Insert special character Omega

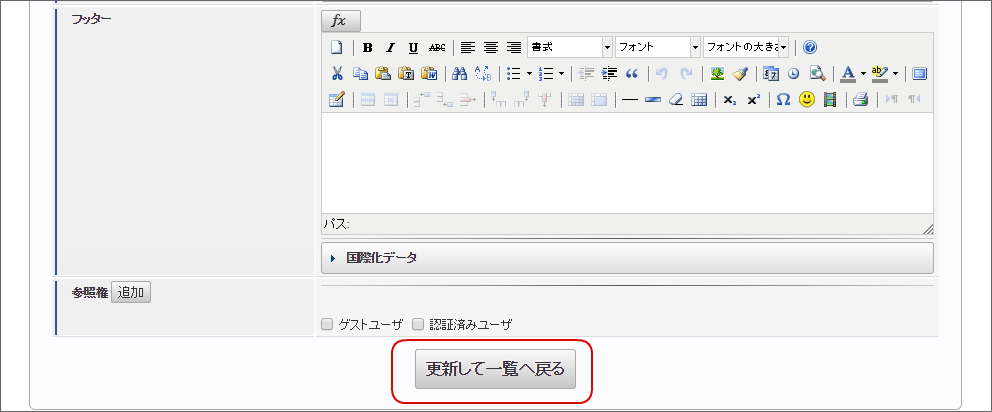click(x=783, y=99)
